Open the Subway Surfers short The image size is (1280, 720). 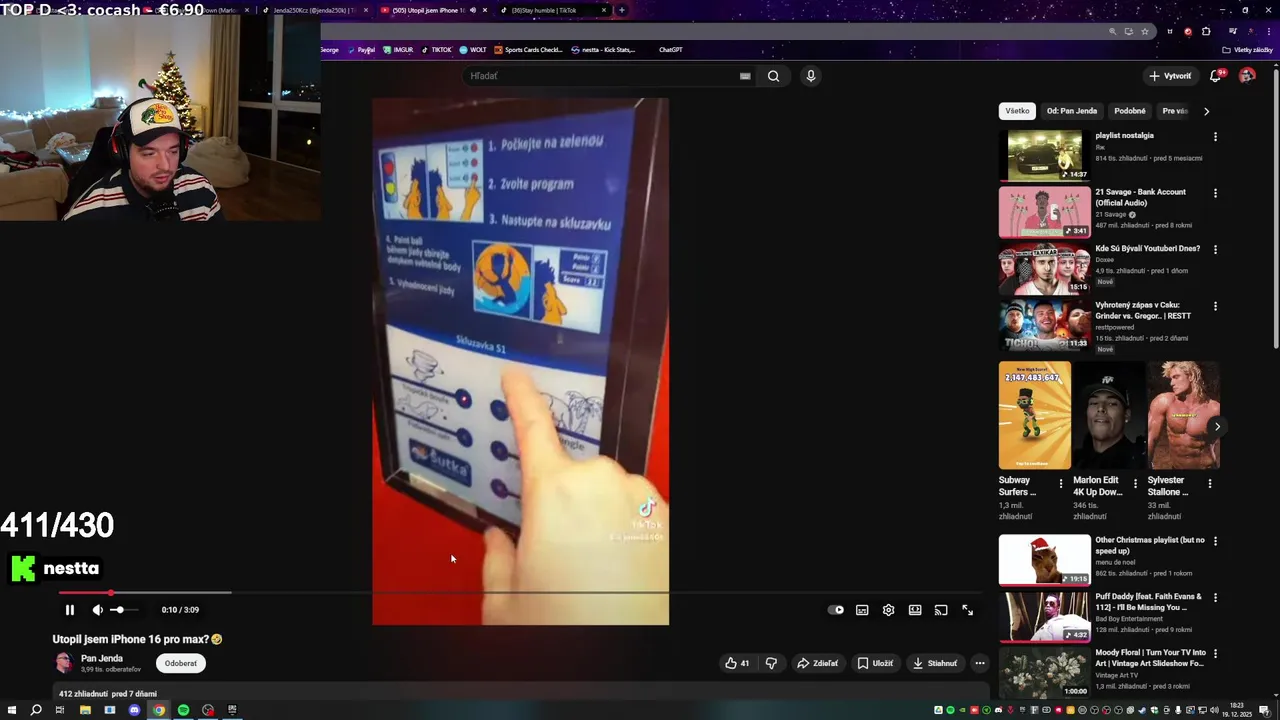click(1034, 415)
